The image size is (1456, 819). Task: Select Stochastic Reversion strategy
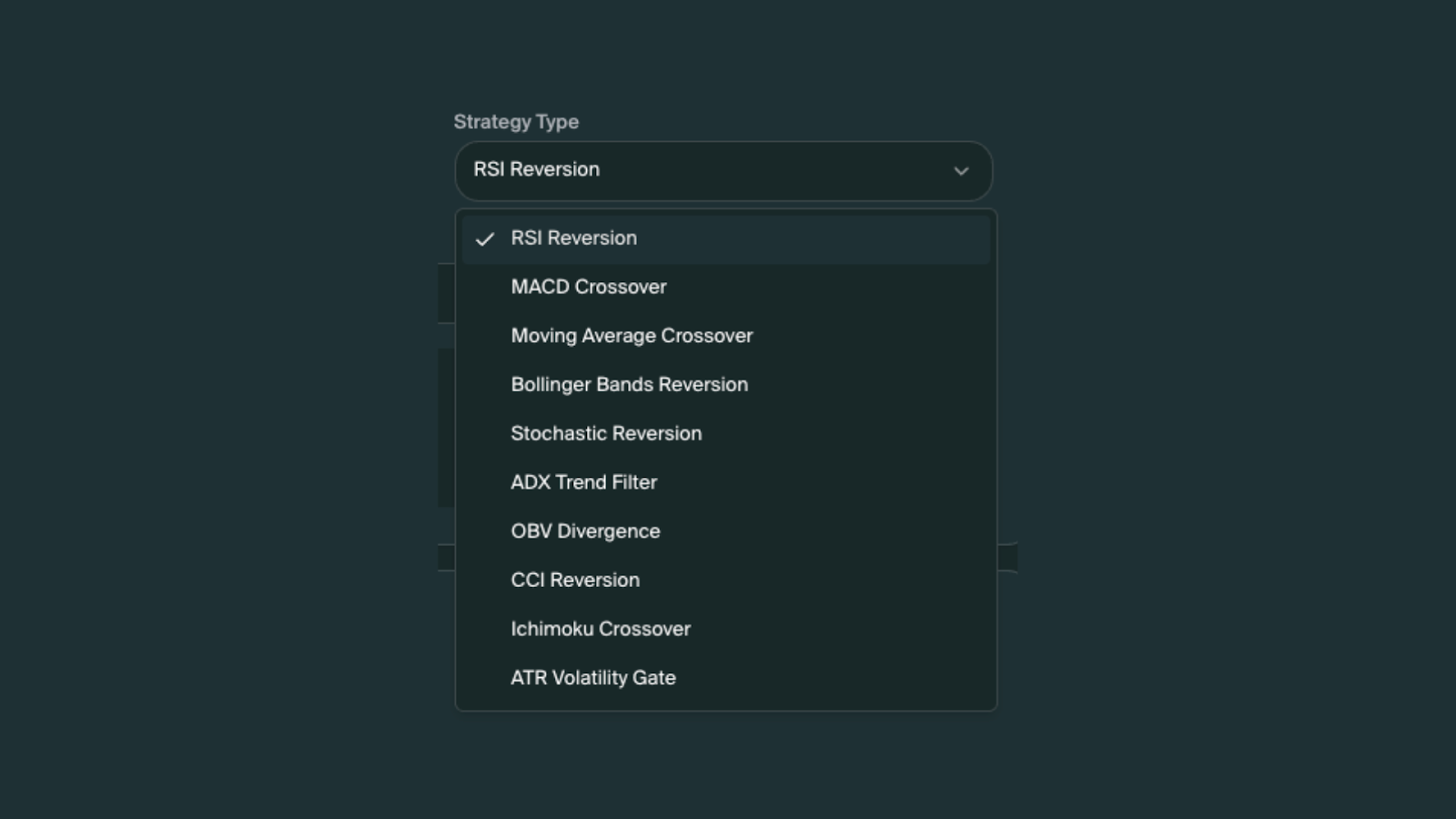tap(726, 434)
